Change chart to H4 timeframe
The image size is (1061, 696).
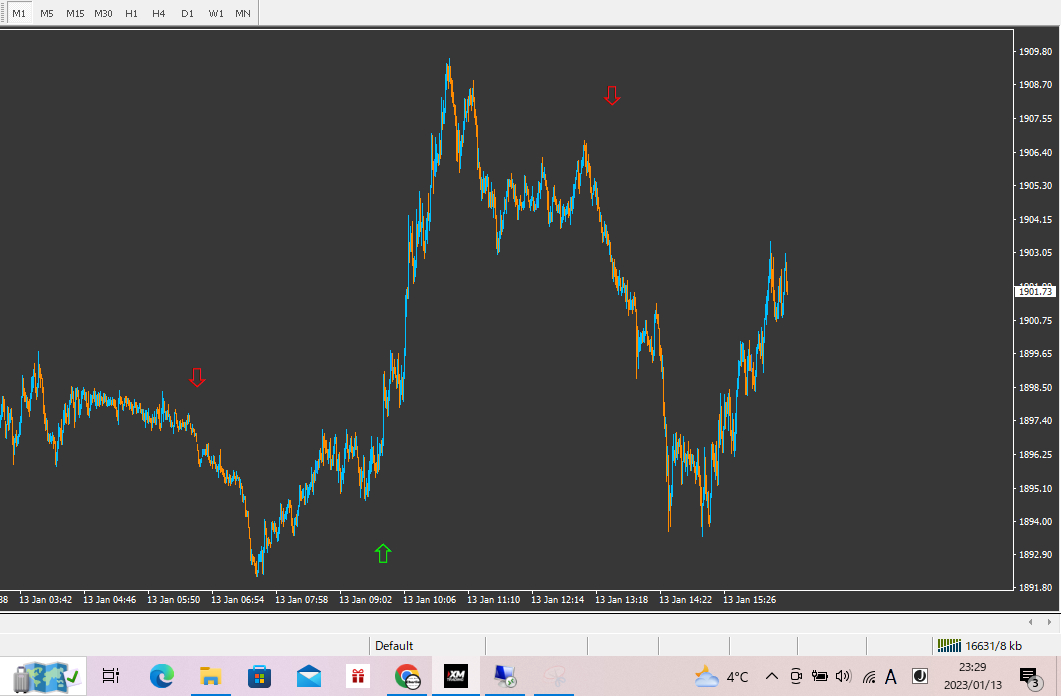click(159, 14)
